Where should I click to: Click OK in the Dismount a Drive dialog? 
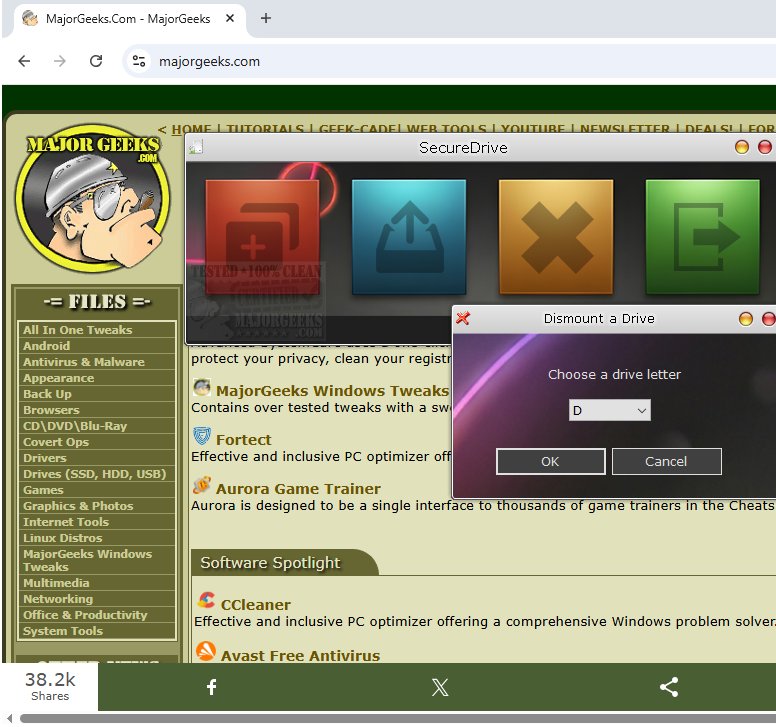click(x=550, y=461)
